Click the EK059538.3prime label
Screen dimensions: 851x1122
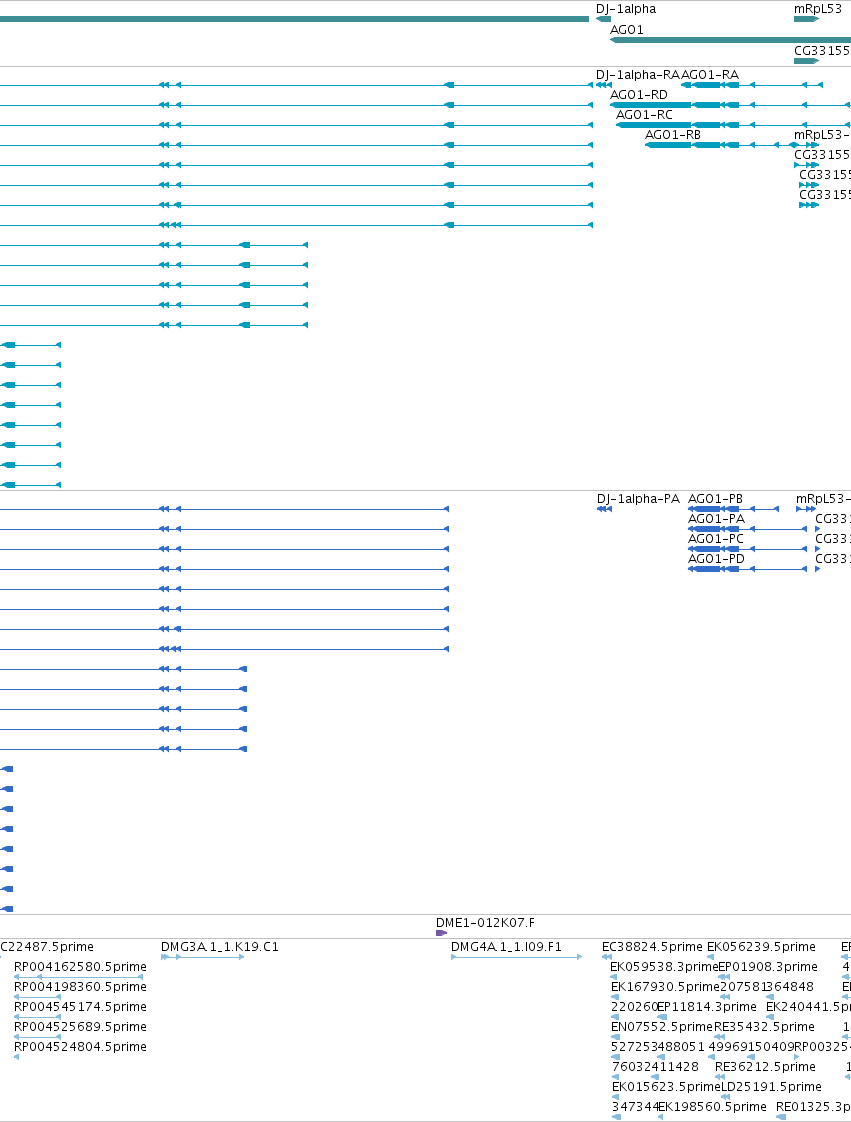tap(663, 967)
